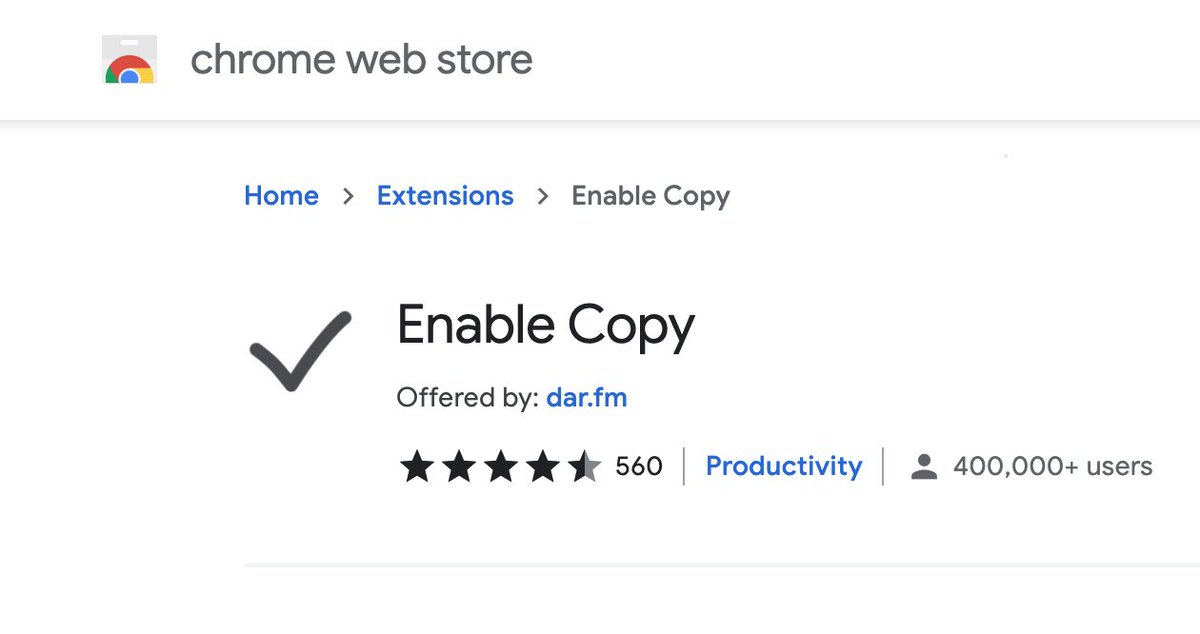Open the Extensions breadcrumb link

(445, 196)
